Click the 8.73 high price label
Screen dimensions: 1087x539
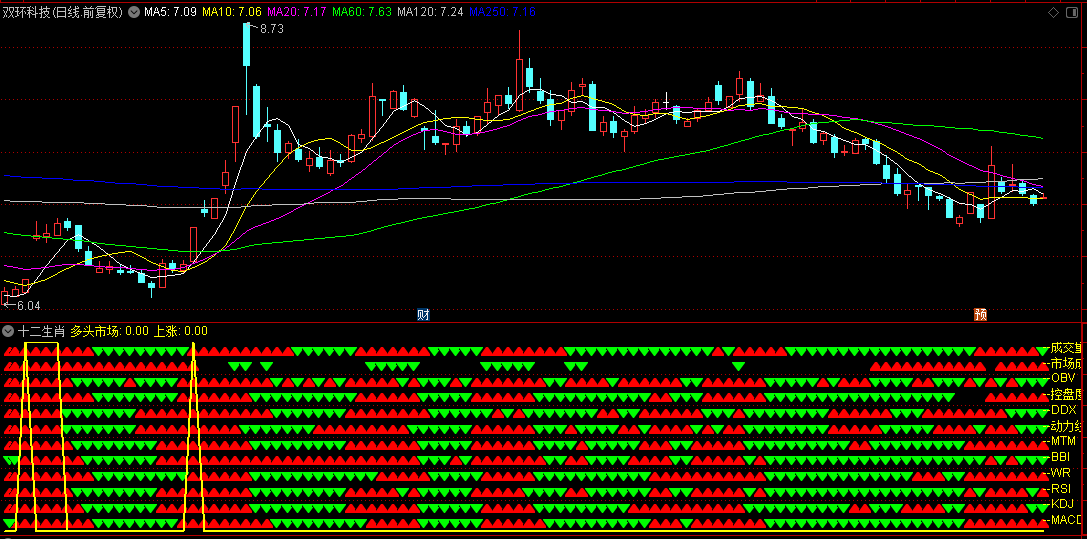(x=271, y=29)
